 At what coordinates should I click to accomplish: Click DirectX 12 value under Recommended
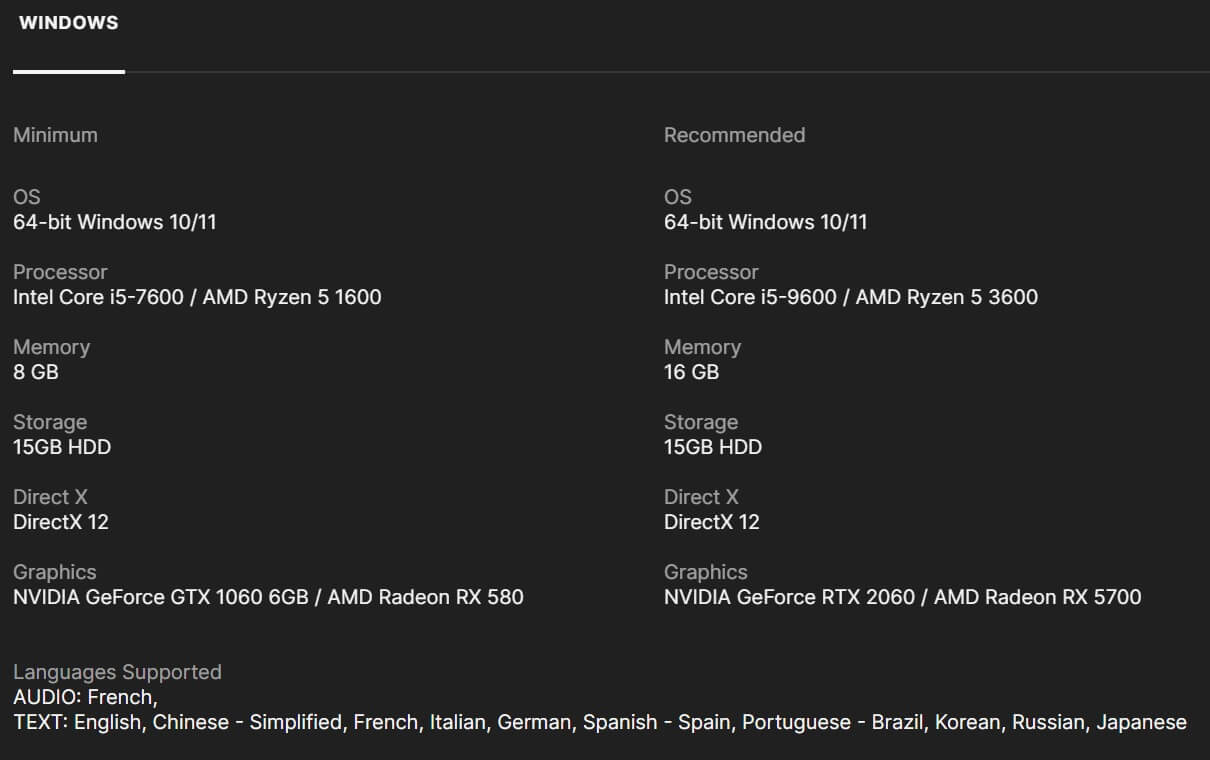[x=711, y=522]
